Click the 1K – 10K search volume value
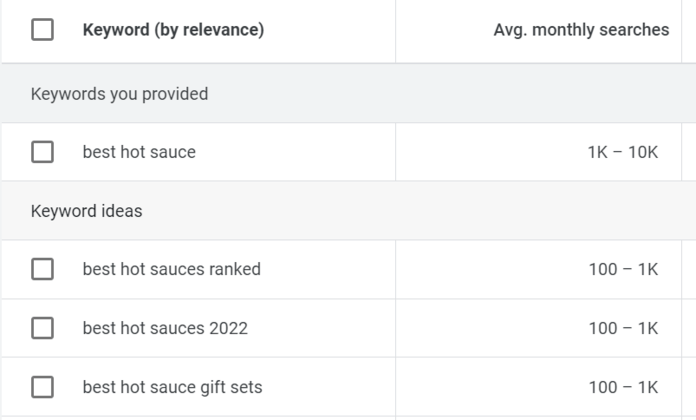The width and height of the screenshot is (696, 420). pyautogui.click(x=623, y=152)
